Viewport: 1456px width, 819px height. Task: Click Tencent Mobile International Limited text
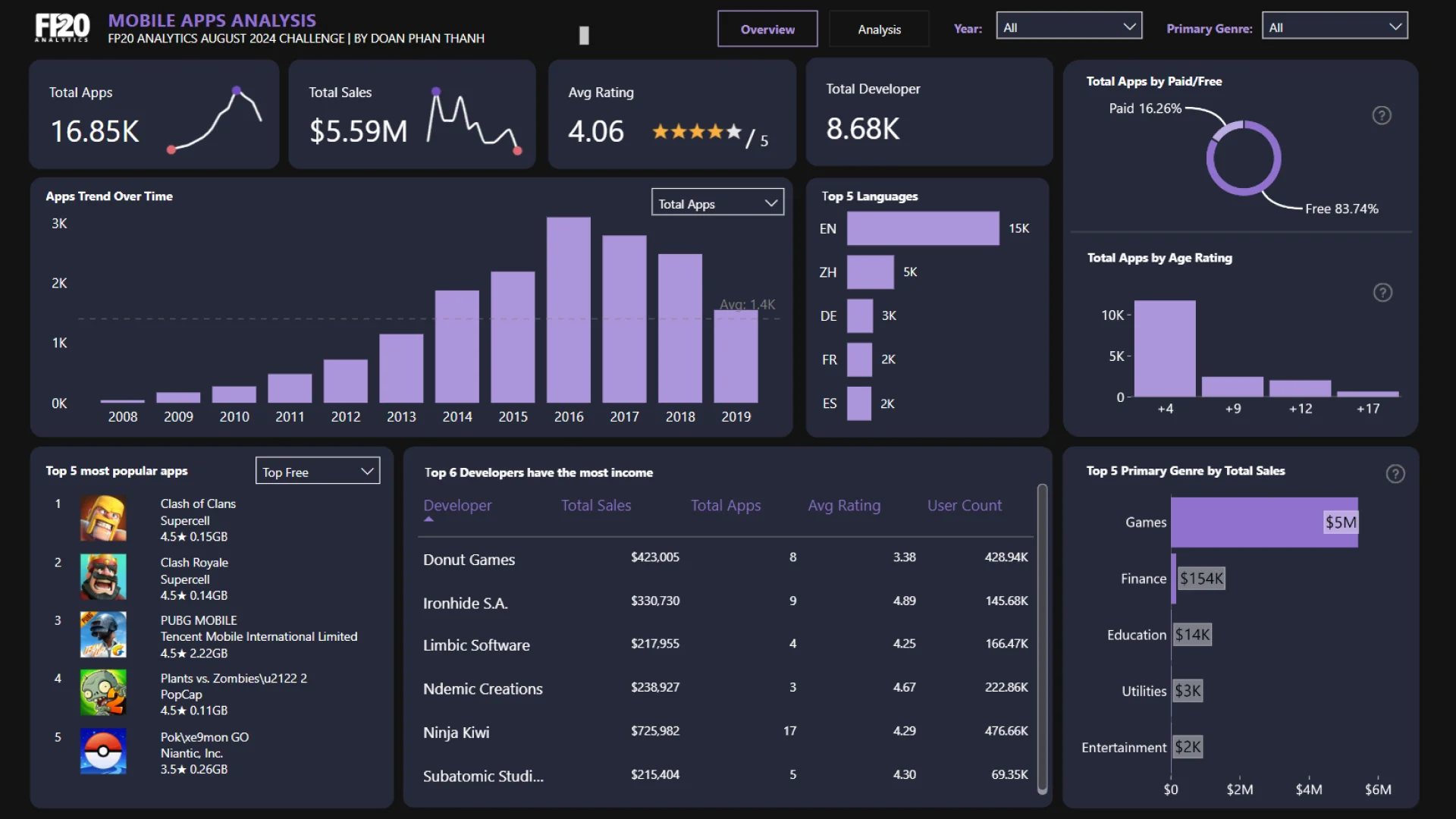(259, 636)
